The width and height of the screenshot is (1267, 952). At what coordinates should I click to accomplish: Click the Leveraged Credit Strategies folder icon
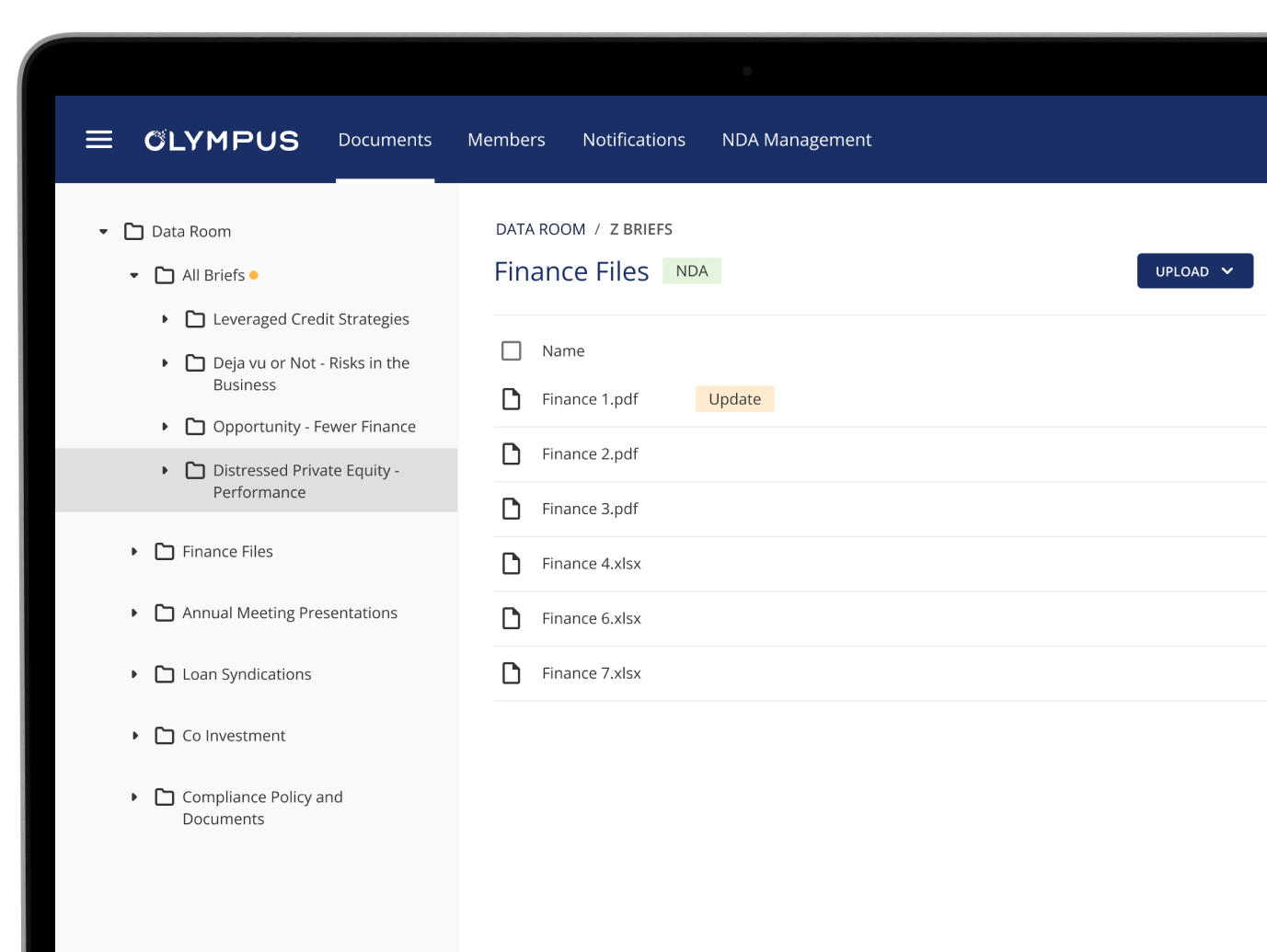(195, 319)
